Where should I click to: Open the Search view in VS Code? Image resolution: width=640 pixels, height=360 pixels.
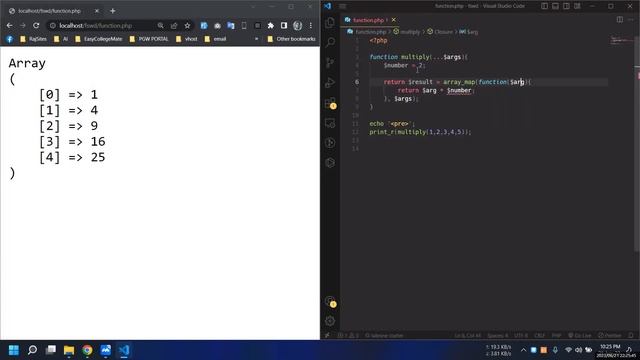[x=330, y=42]
